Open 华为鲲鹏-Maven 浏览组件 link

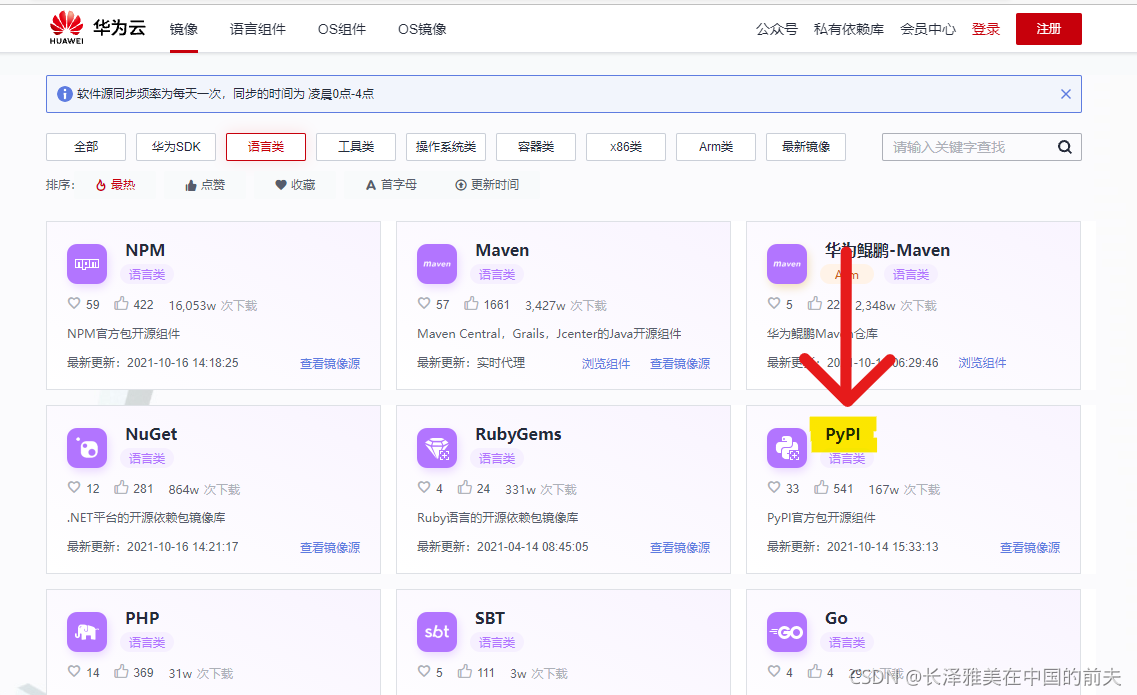[982, 363]
